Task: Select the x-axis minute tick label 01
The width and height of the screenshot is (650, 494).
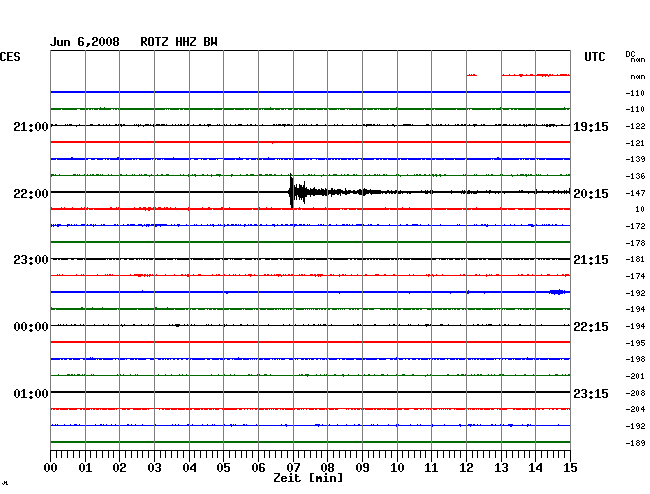Action: 85,468
